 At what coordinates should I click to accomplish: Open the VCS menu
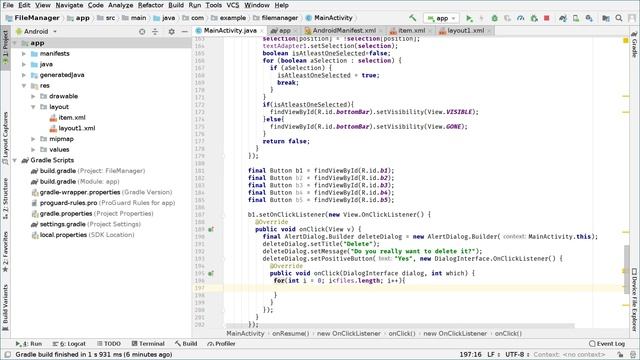coord(233,5)
